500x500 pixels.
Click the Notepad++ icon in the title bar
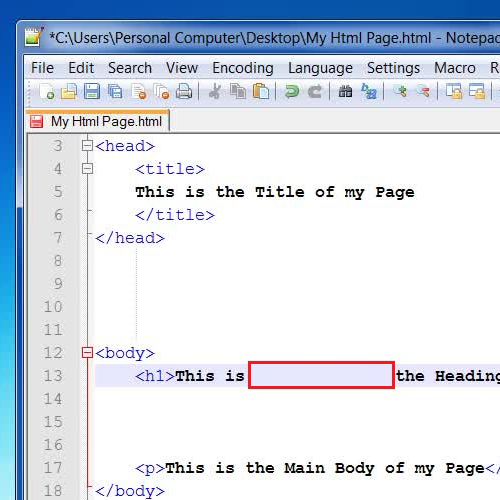click(34, 37)
